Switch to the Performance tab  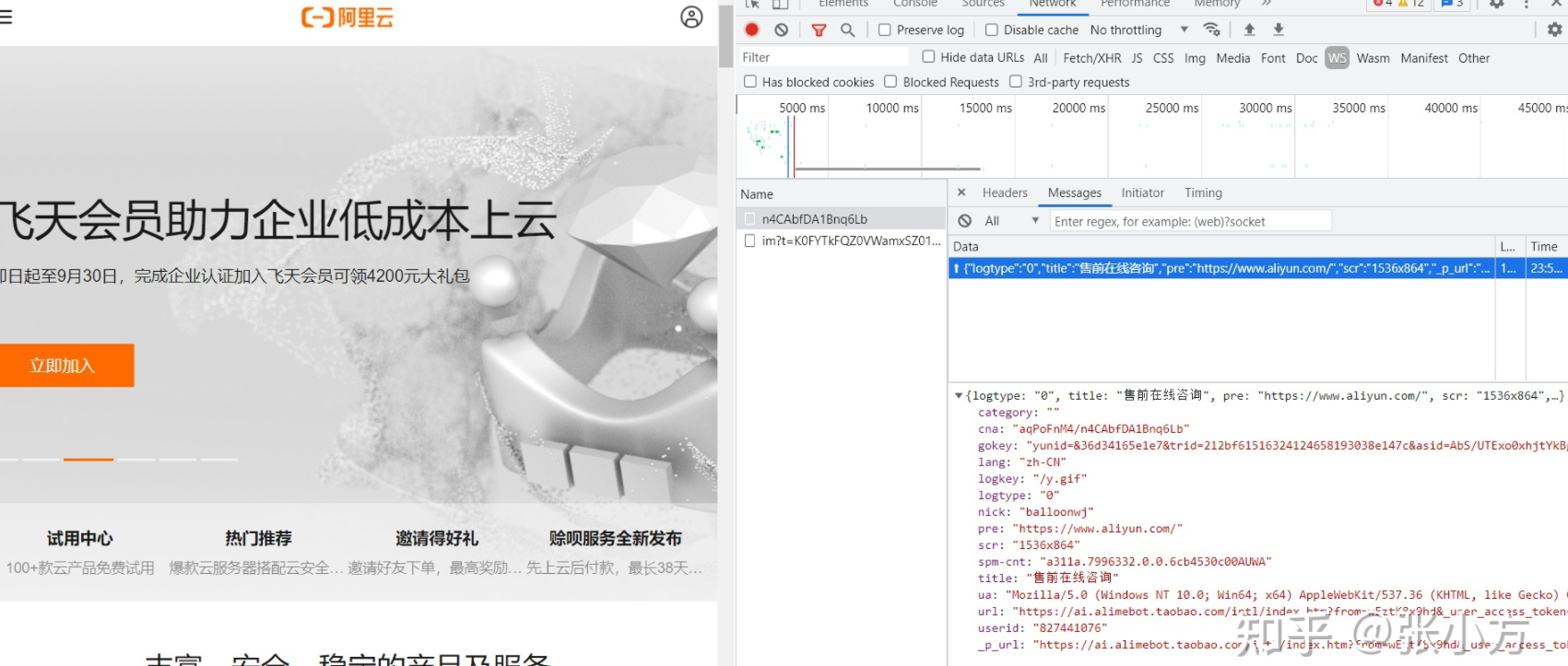[x=1135, y=4]
